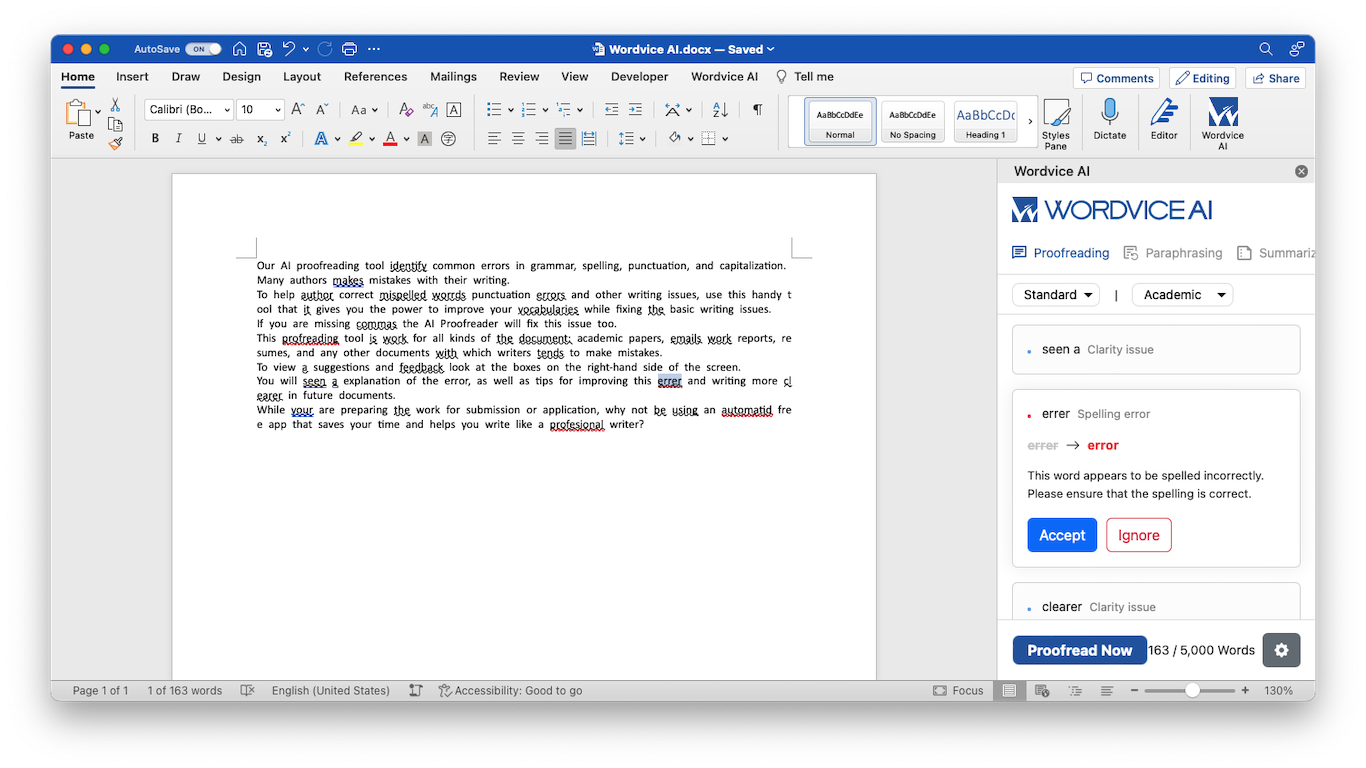1366x768 pixels.
Task: Sort the selected text alphabetically
Action: [x=720, y=110]
